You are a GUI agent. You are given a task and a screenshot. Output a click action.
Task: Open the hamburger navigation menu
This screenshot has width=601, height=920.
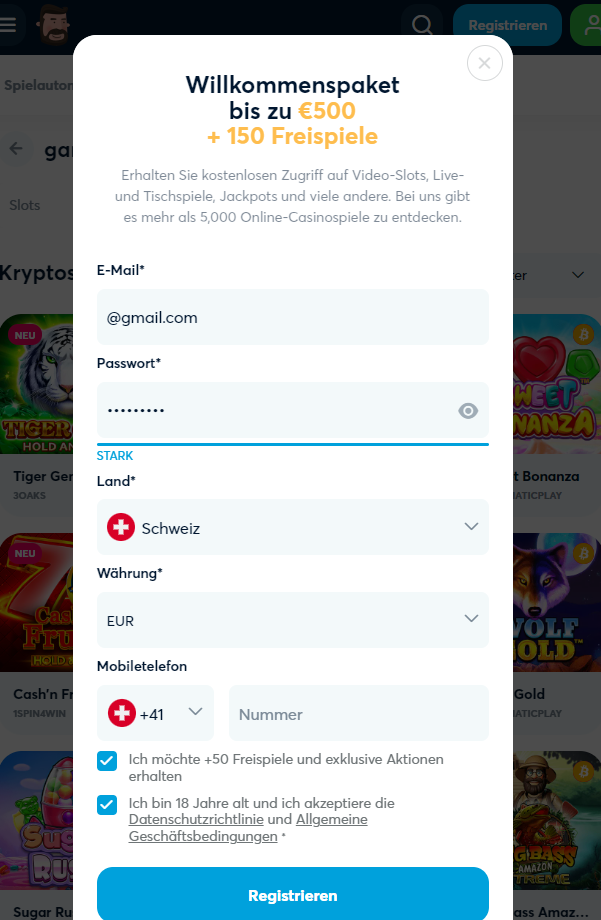pyautogui.click(x=10, y=25)
